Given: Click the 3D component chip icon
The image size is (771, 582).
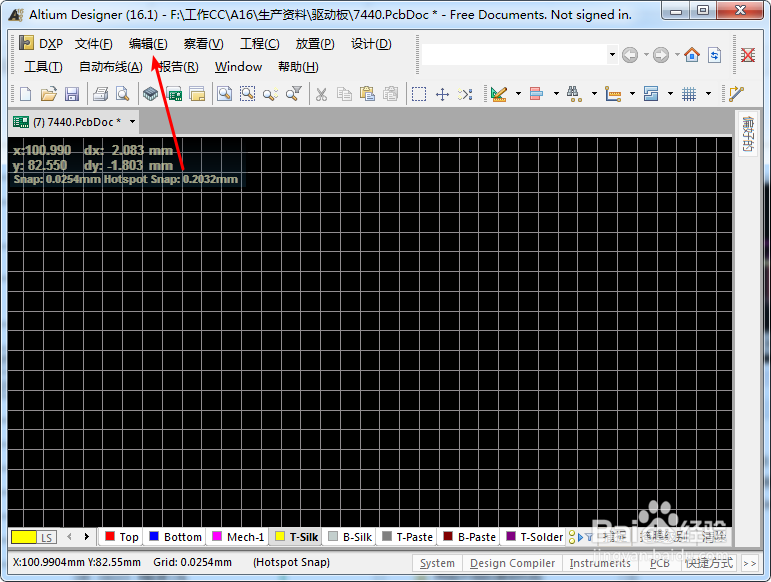Looking at the screenshot, I should click(x=150, y=94).
